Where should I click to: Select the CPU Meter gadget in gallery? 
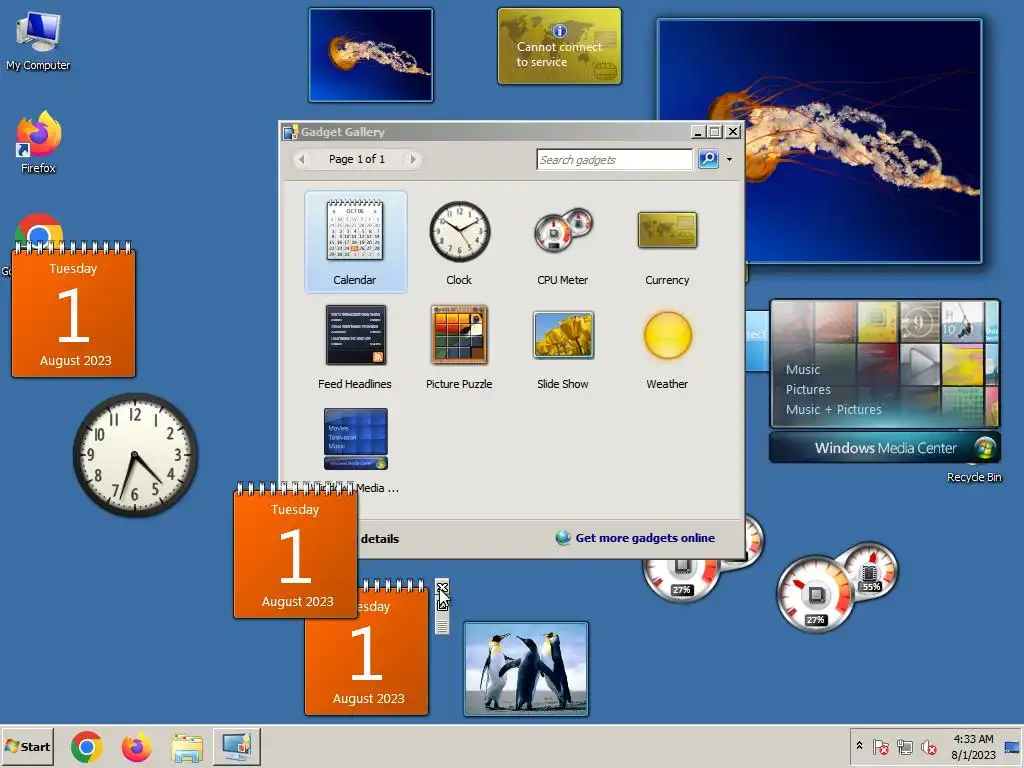click(x=563, y=242)
